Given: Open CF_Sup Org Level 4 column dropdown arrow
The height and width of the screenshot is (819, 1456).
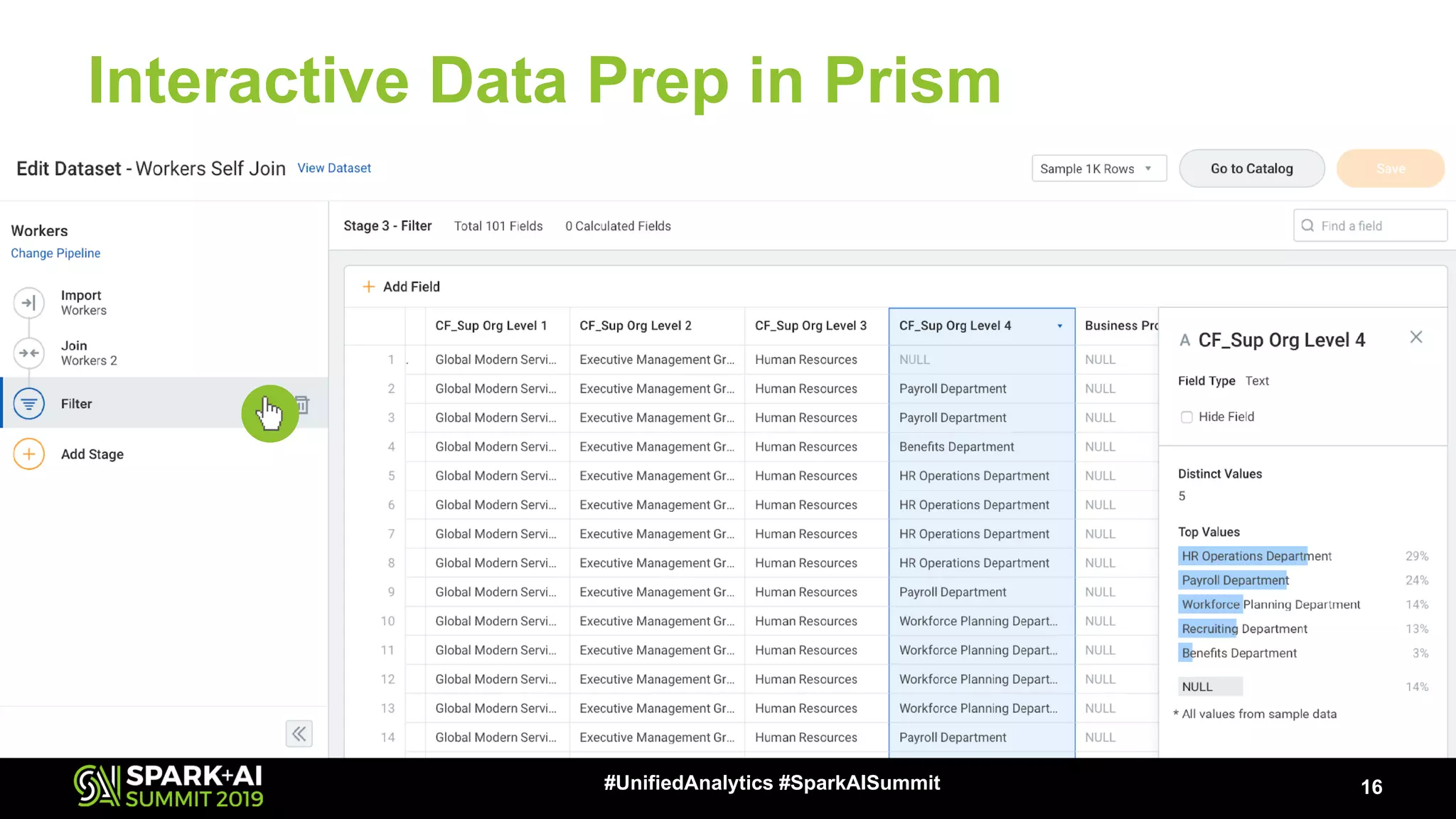Looking at the screenshot, I should click(1059, 326).
